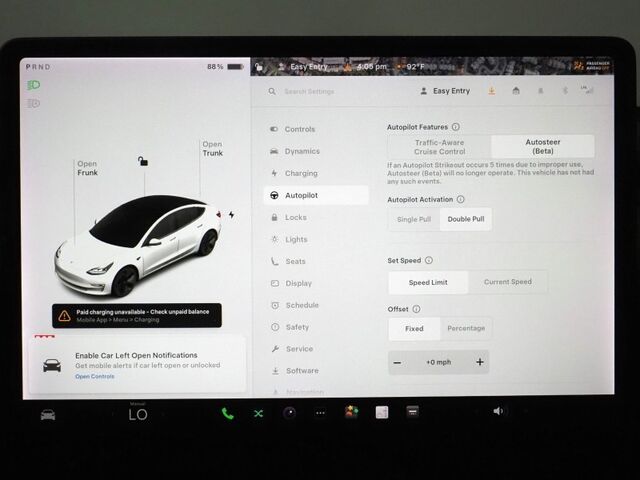Open the Easy Entry profile in settings header
This screenshot has height=480, width=640.
[445, 91]
